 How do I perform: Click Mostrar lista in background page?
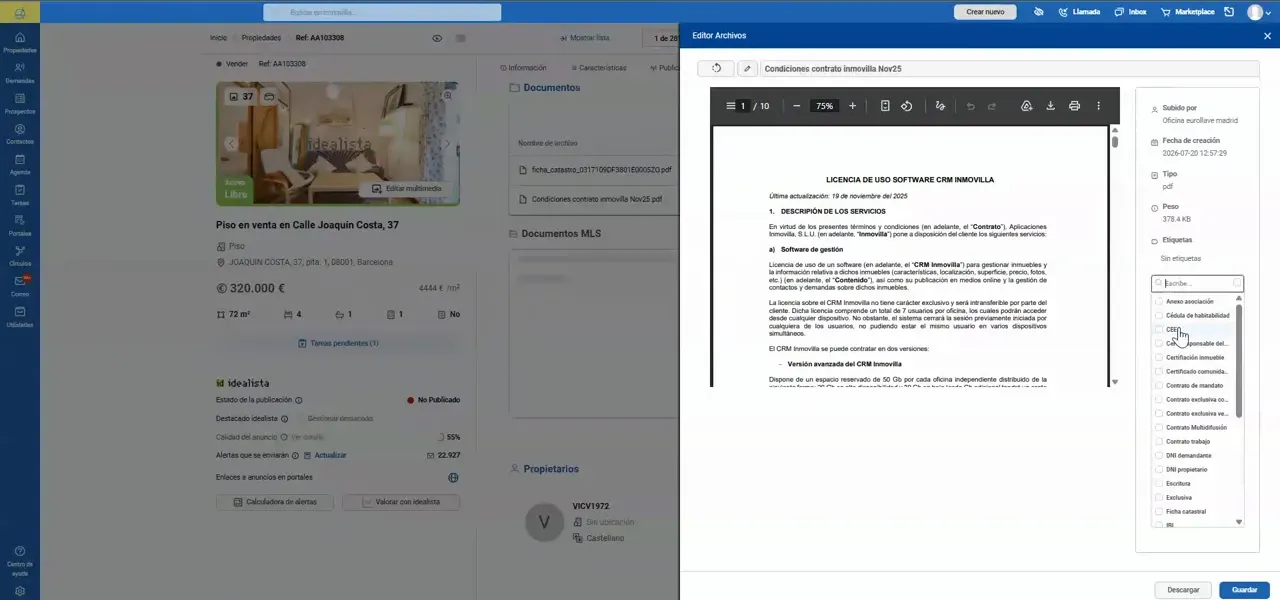pyautogui.click(x=584, y=38)
